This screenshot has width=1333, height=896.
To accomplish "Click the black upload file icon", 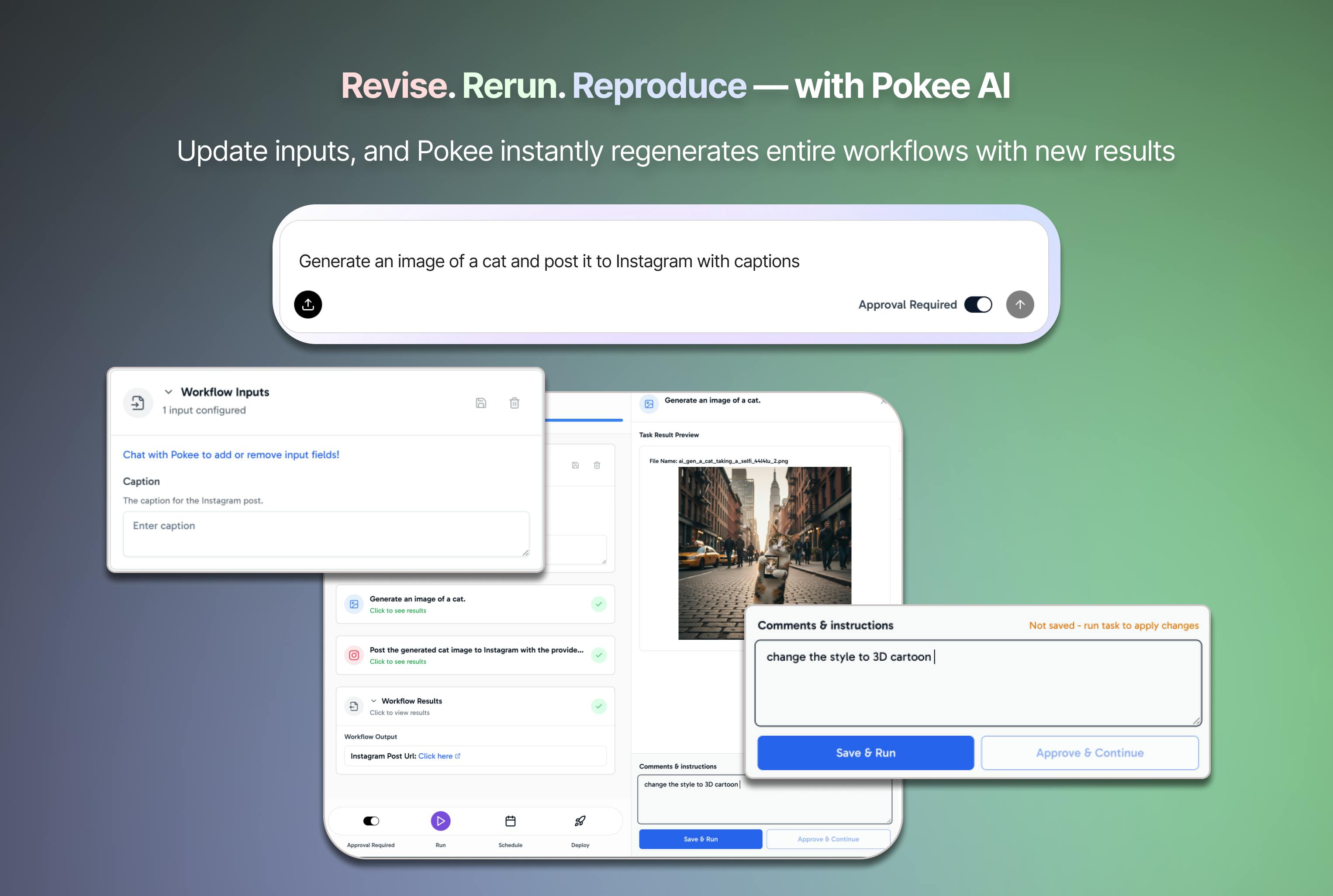I will coord(307,304).
